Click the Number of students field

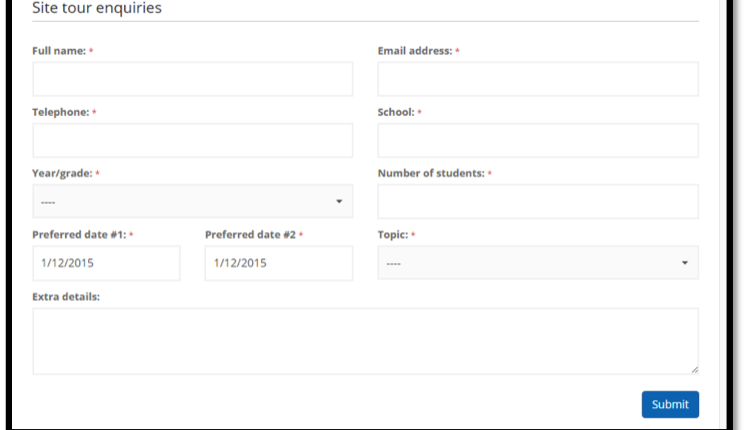pyautogui.click(x=537, y=202)
